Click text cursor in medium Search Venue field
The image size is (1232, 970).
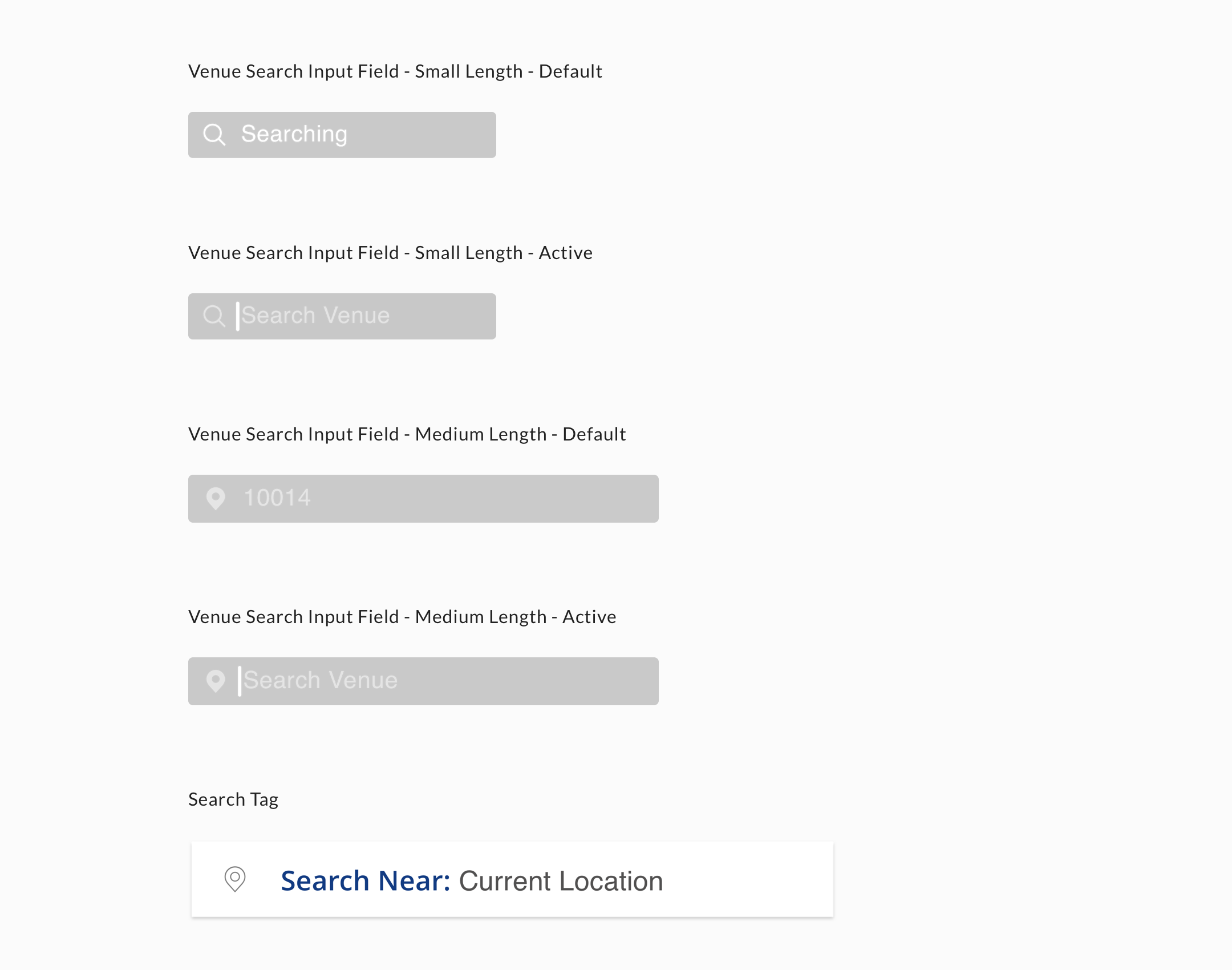click(x=240, y=681)
